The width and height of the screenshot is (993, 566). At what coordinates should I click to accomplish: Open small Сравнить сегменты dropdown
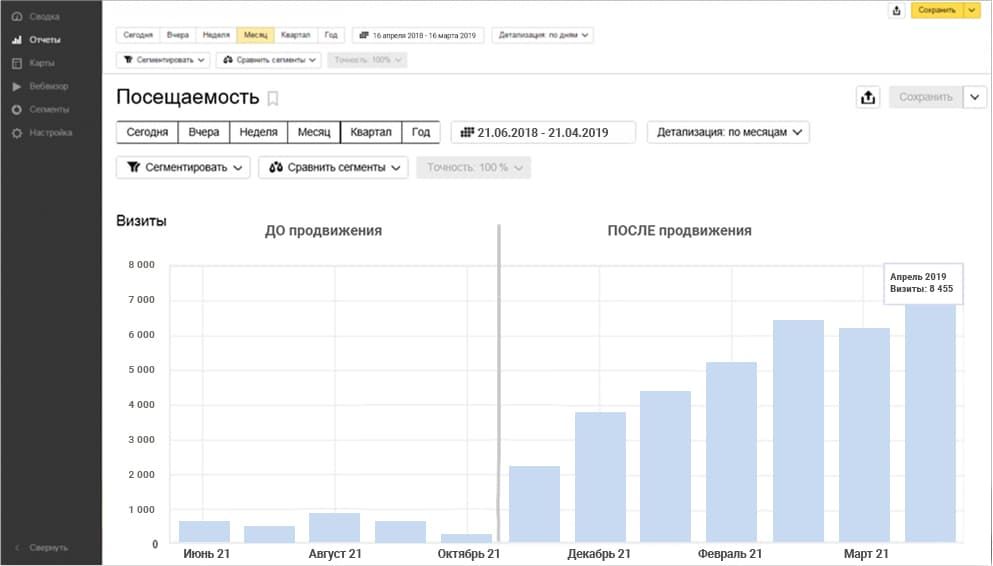(269, 60)
